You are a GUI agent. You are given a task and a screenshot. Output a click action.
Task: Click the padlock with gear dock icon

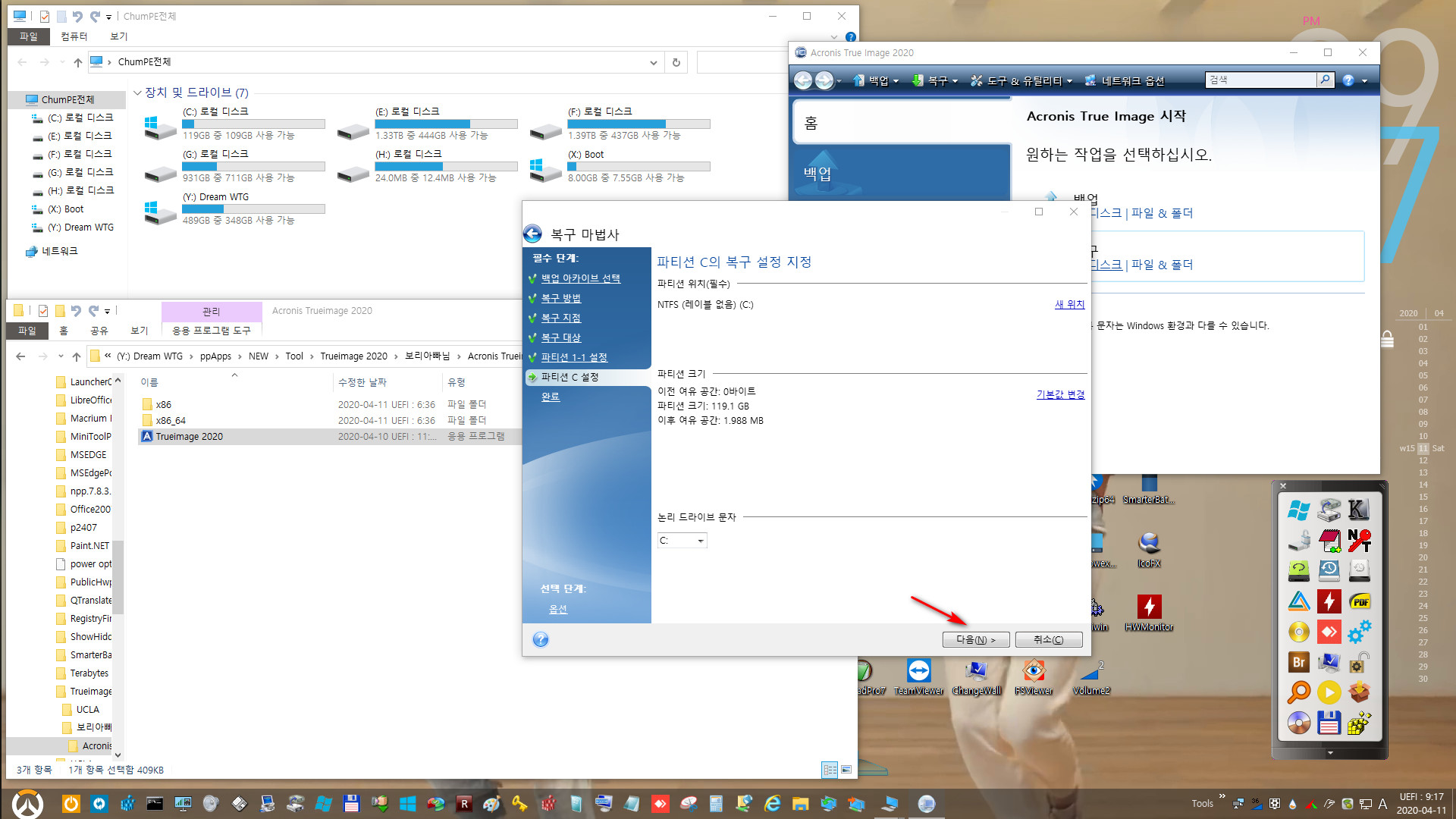[1359, 662]
